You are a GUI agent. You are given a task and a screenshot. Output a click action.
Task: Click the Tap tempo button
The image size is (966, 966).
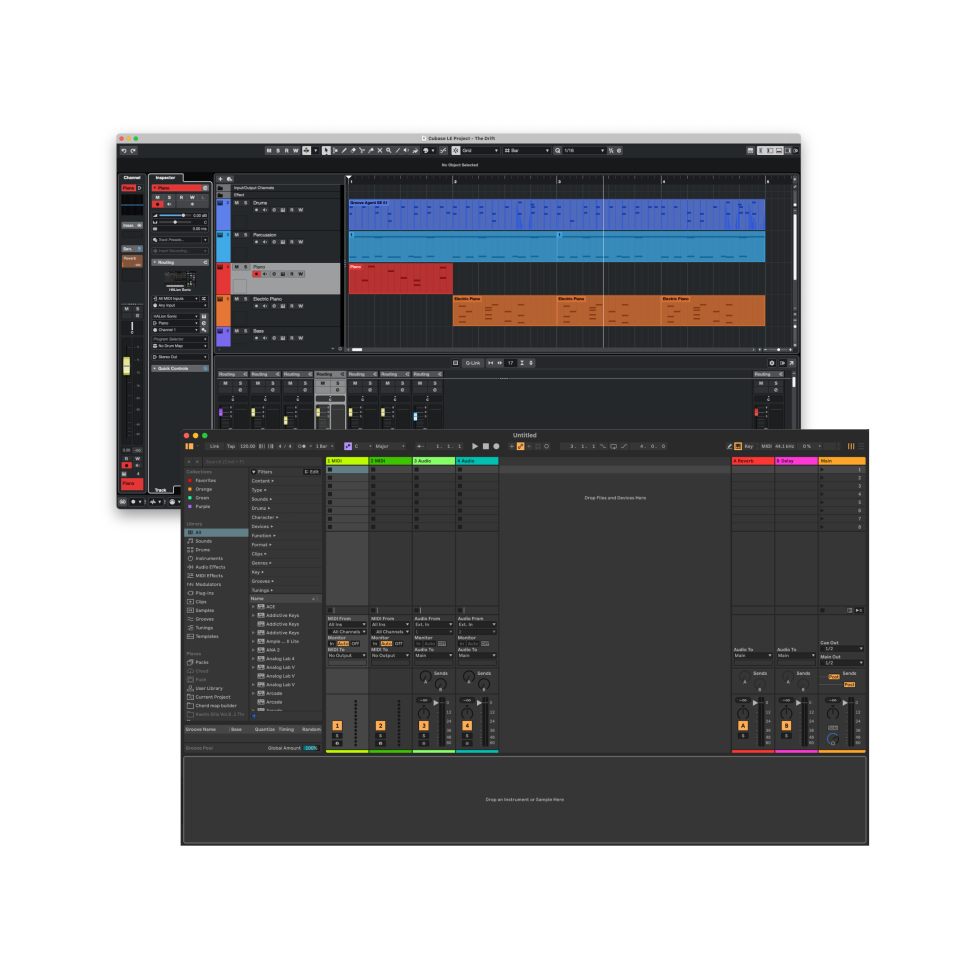click(231, 446)
